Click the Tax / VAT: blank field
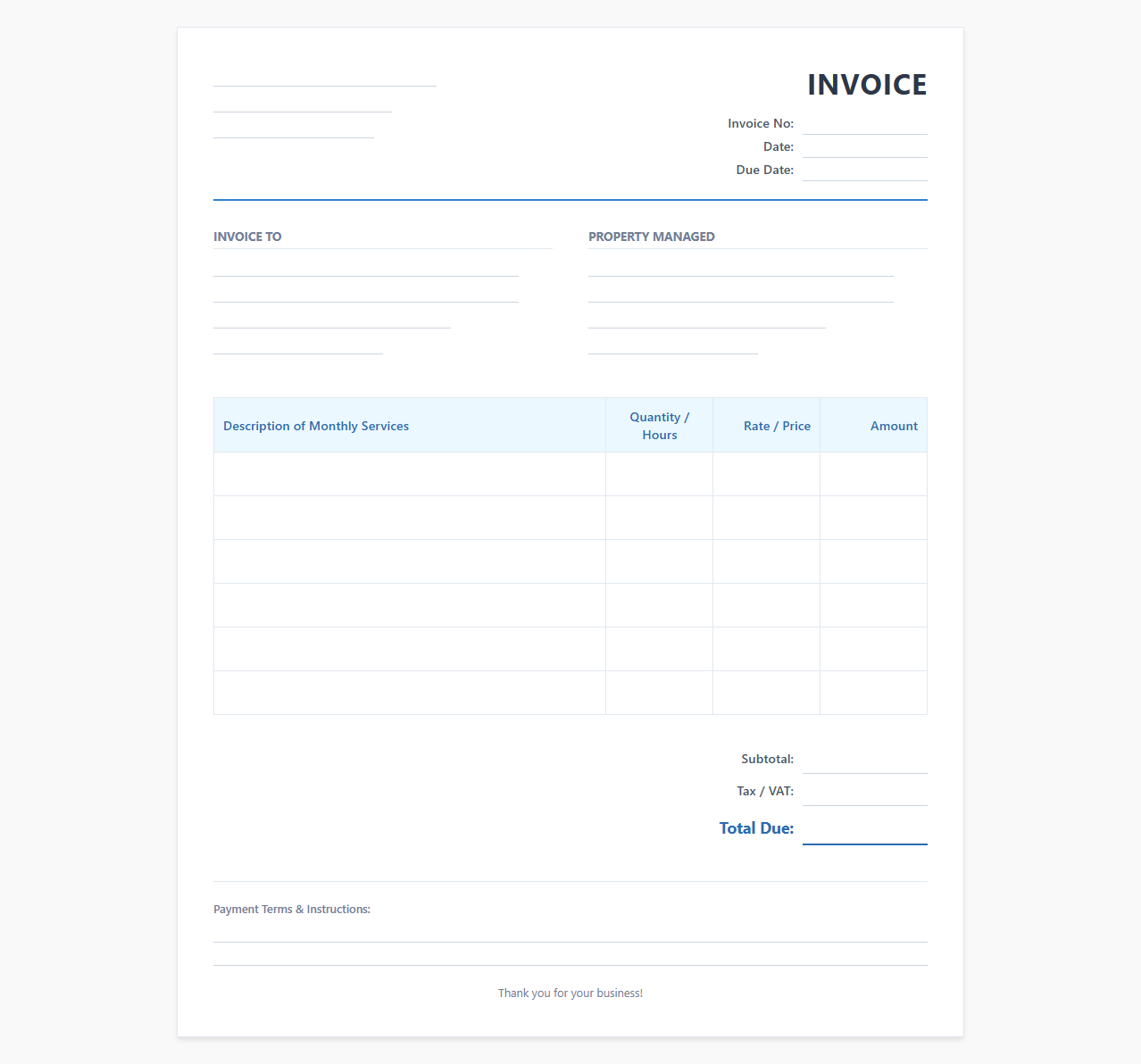Screen dimensions: 1141x1064 pyautogui.click(x=865, y=792)
